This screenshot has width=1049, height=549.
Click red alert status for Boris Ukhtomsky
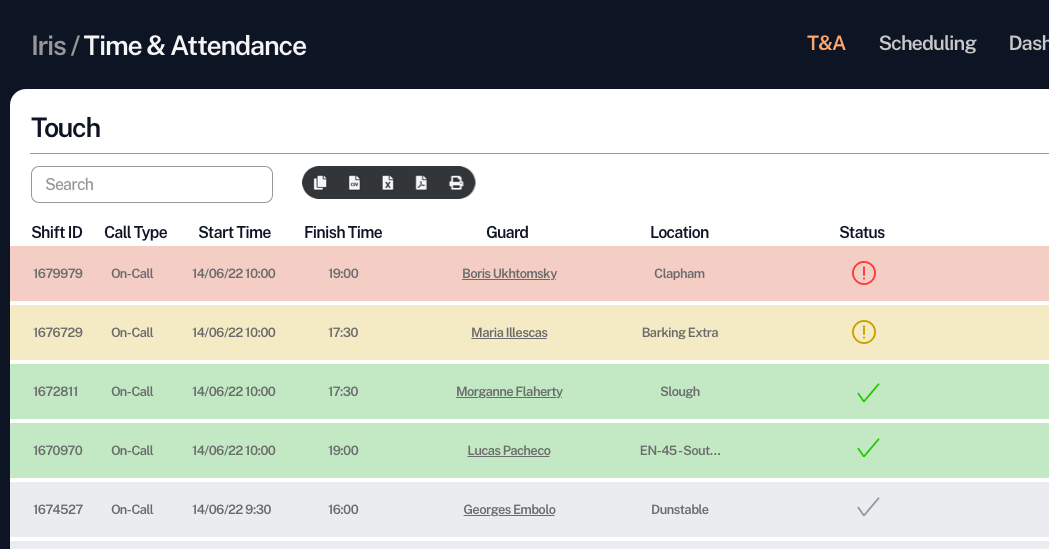click(x=864, y=273)
